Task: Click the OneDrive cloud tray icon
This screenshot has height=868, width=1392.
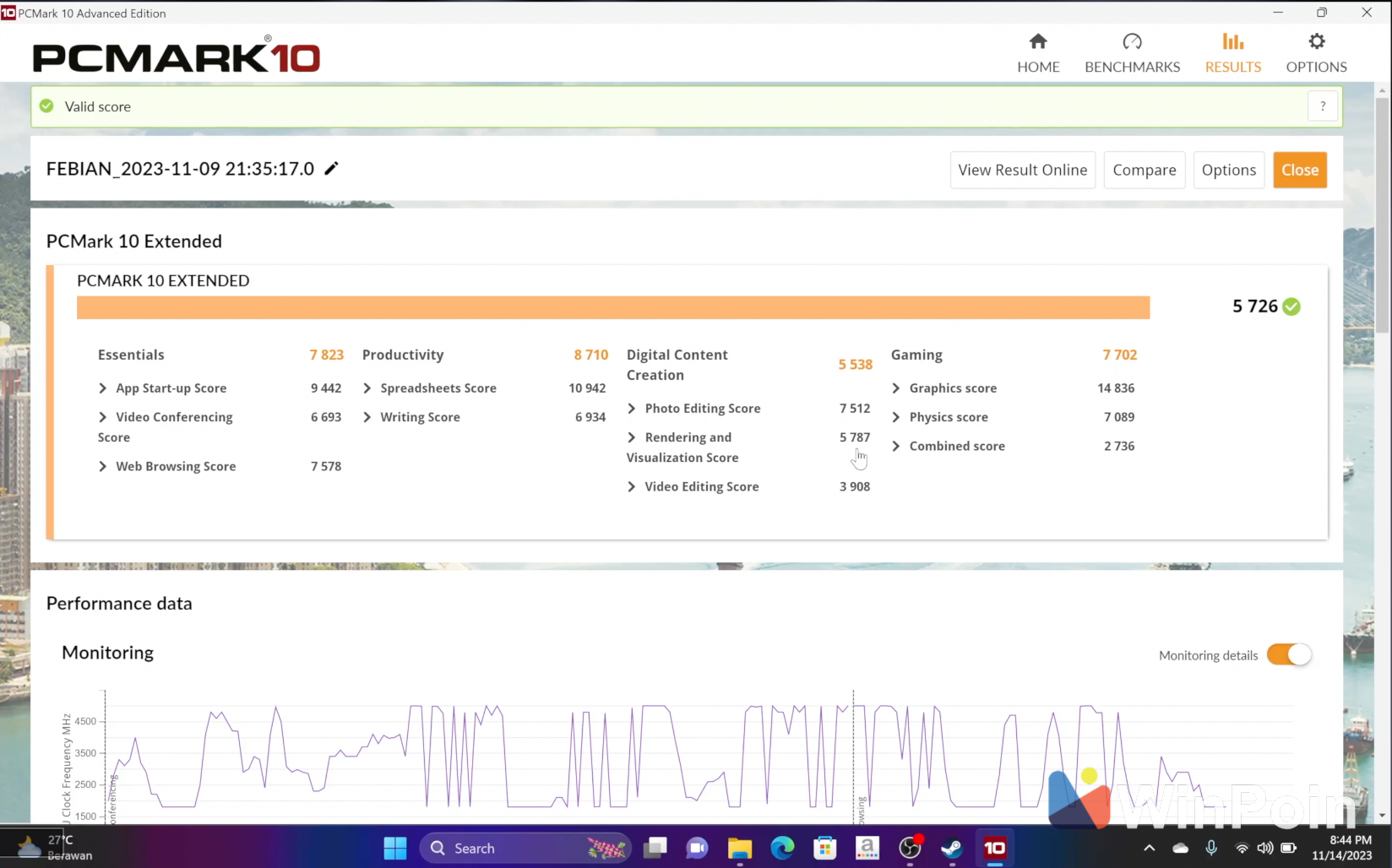Action: click(1180, 848)
